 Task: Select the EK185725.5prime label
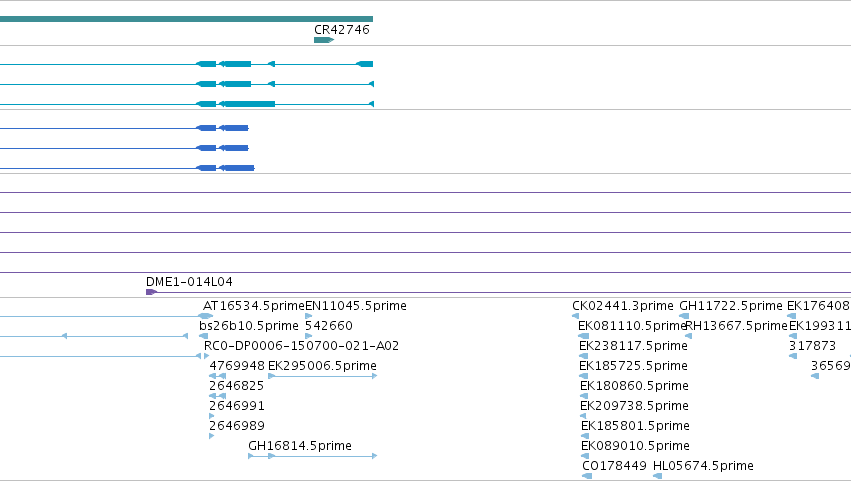(x=633, y=366)
